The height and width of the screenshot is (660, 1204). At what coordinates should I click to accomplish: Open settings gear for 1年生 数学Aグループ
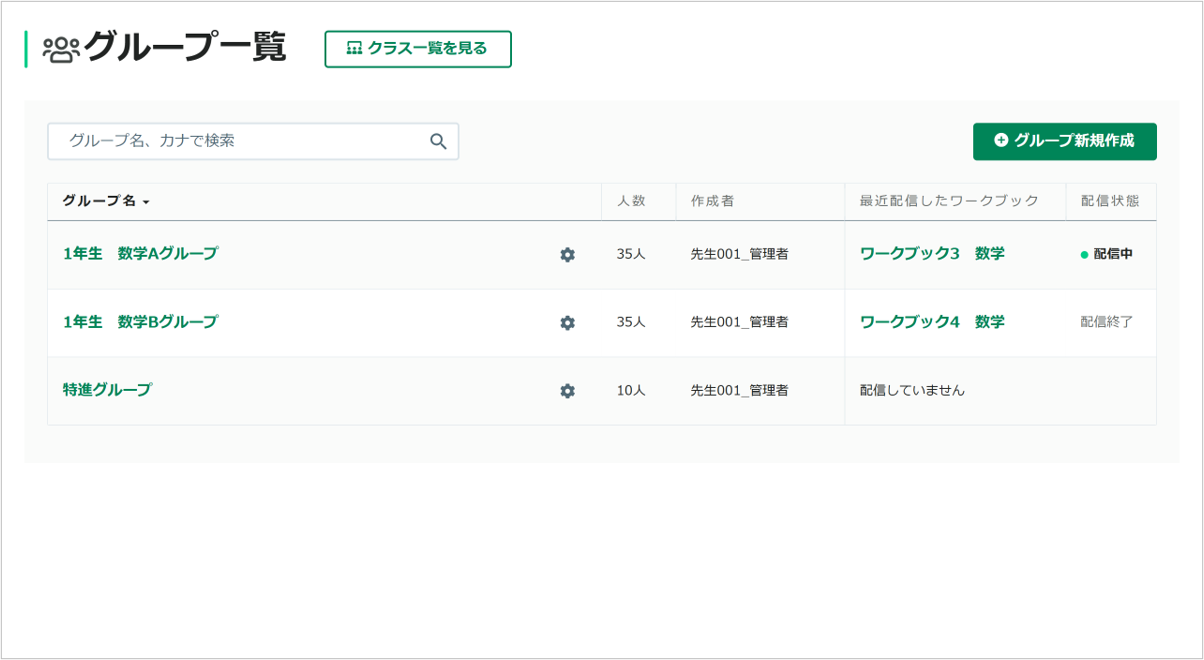(567, 255)
